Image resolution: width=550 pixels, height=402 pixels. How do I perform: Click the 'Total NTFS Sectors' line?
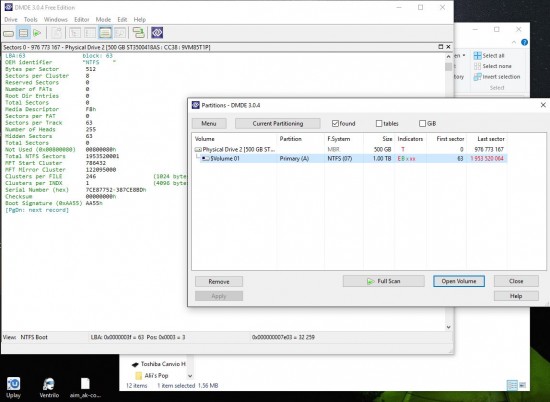[x=62, y=156]
